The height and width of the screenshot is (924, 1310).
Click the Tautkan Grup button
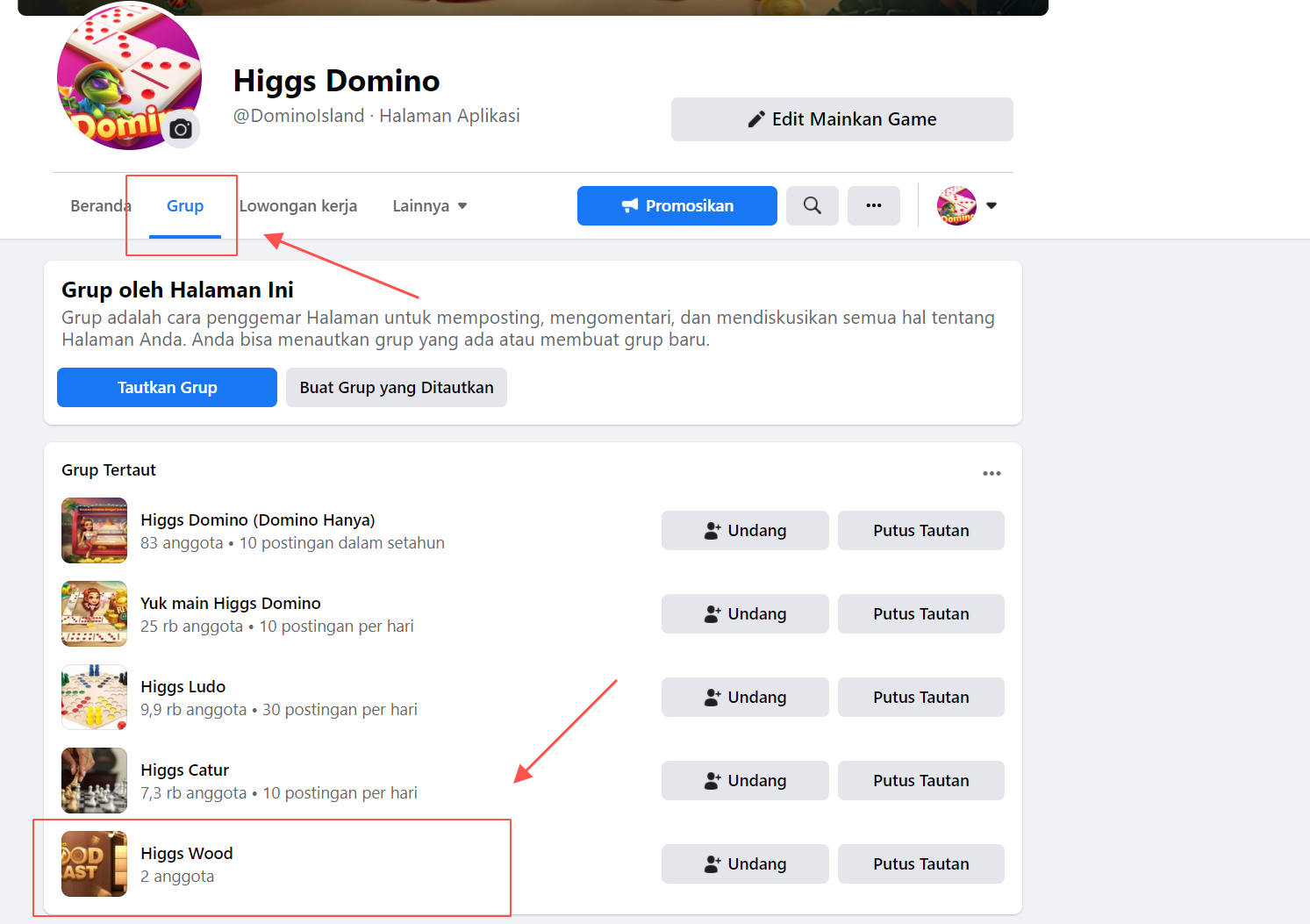168,388
